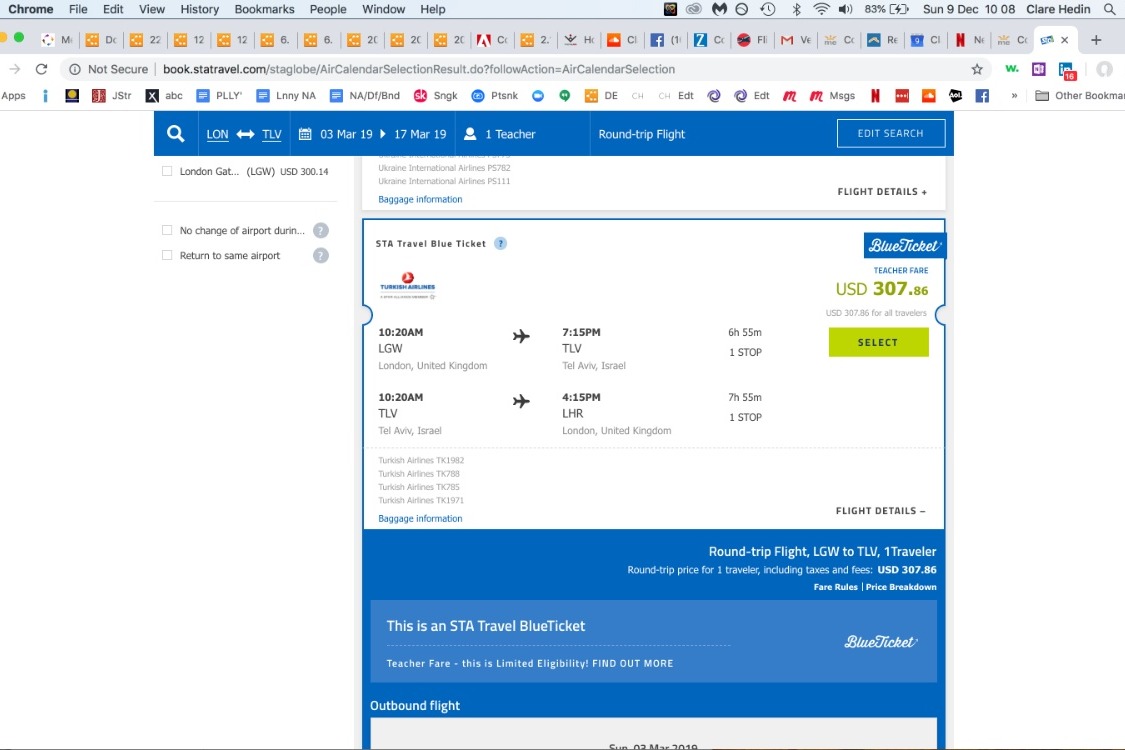Switch to the Gmail tab
This screenshot has width=1125, height=750.
(x=795, y=40)
